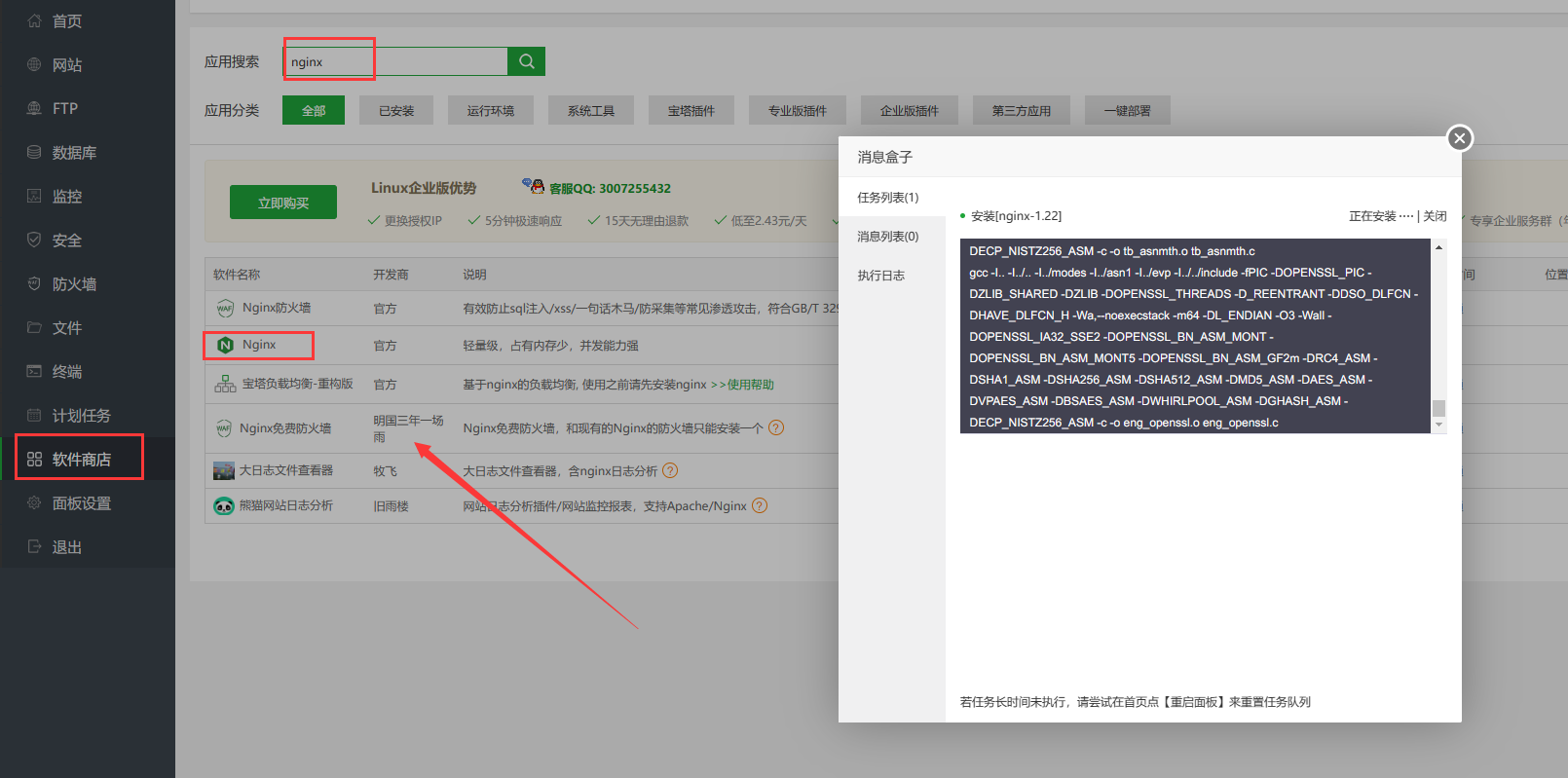
Task: Click the 网站 globe icon
Action: pyautogui.click(x=34, y=64)
